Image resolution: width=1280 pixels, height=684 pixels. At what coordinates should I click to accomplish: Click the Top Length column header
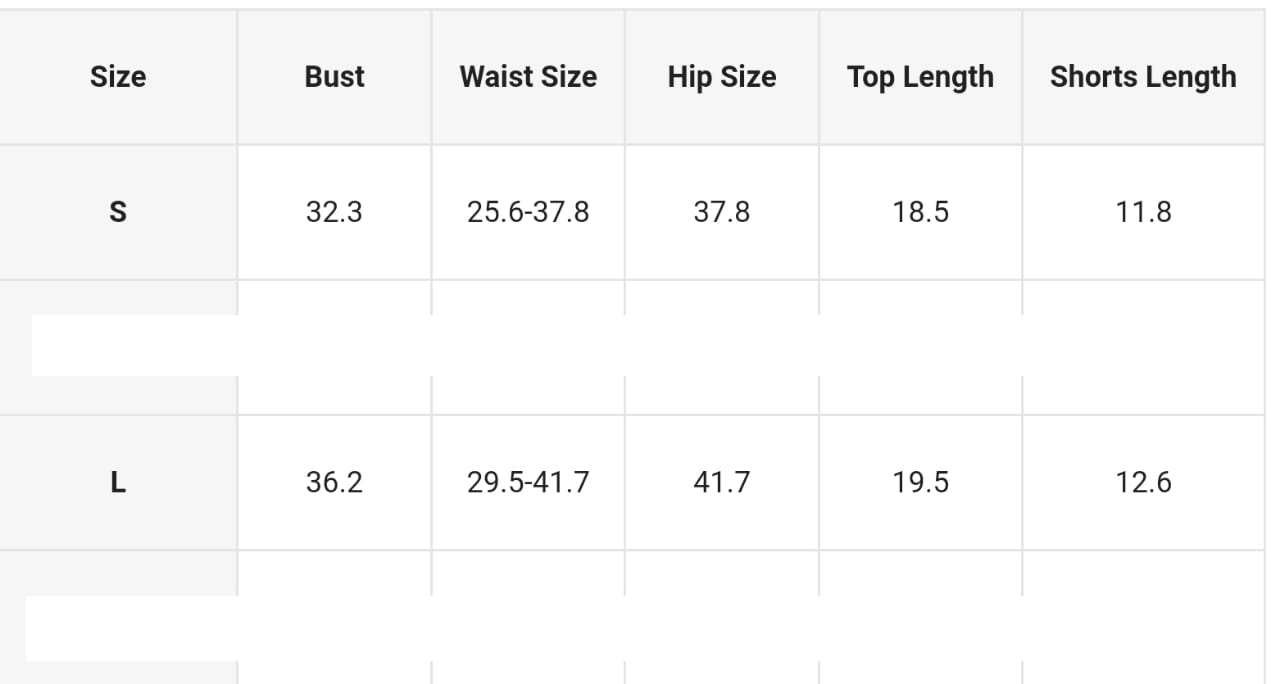[920, 77]
